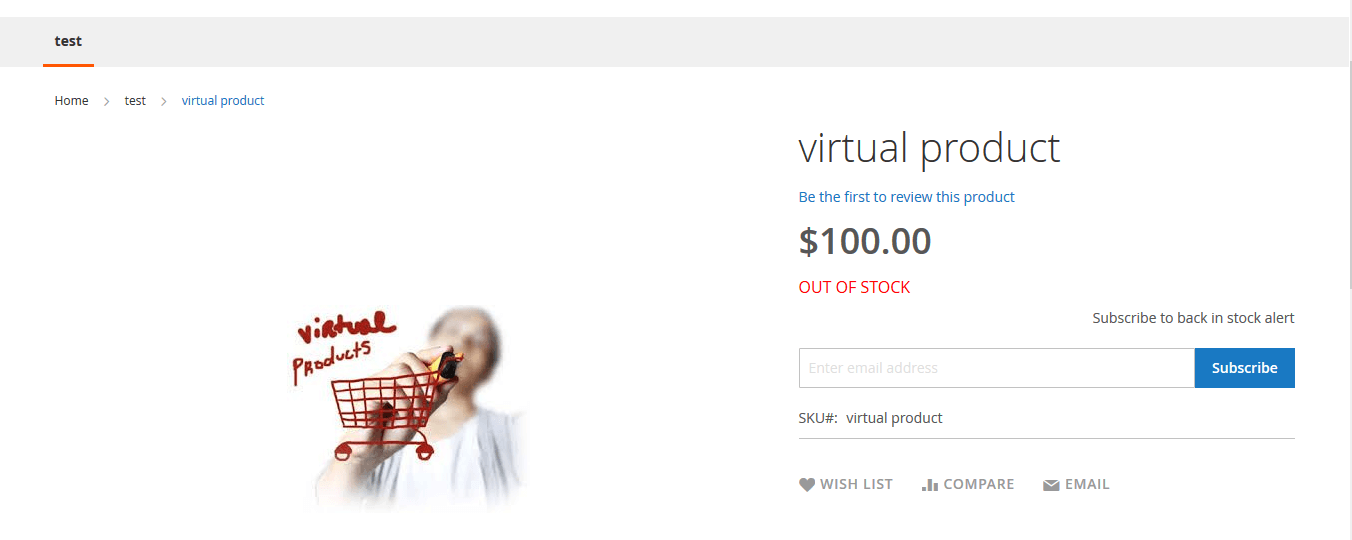Add product via WISH LIST text link
The image size is (1352, 540).
(856, 485)
